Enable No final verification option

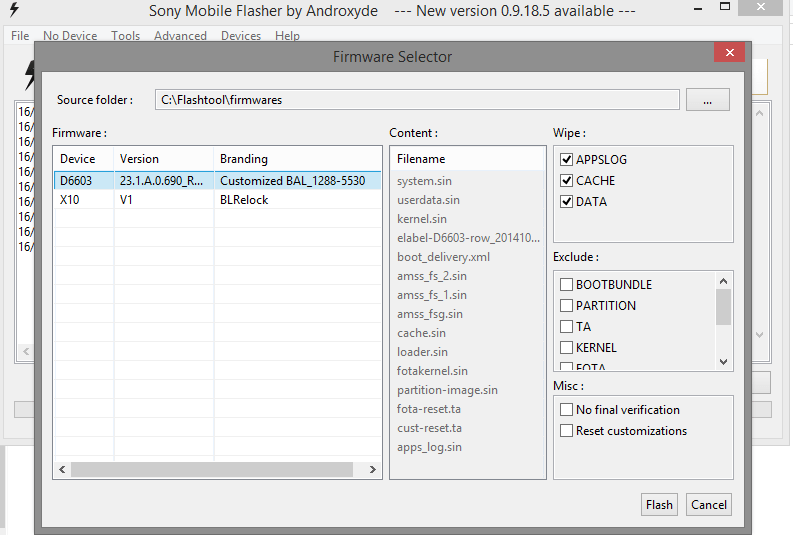(566, 410)
